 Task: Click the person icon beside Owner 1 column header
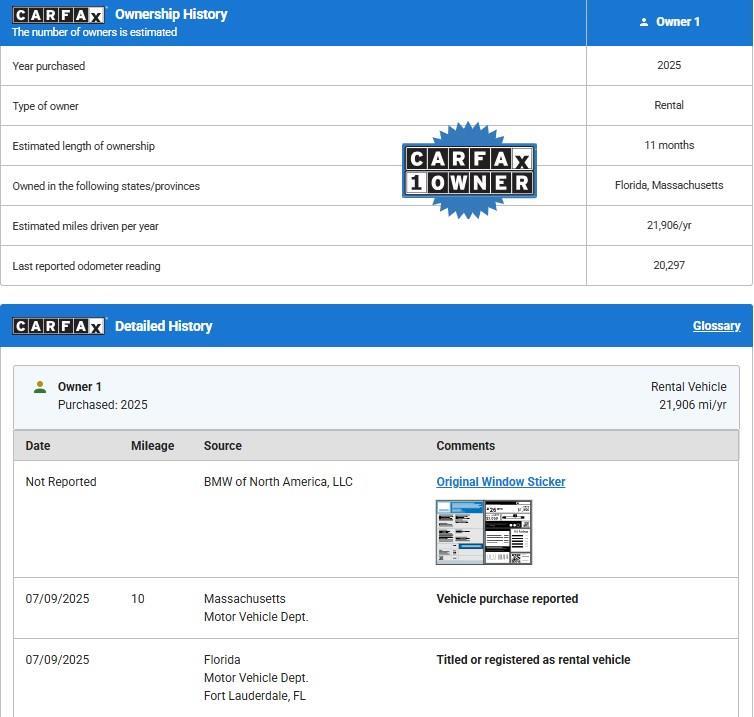coord(644,22)
